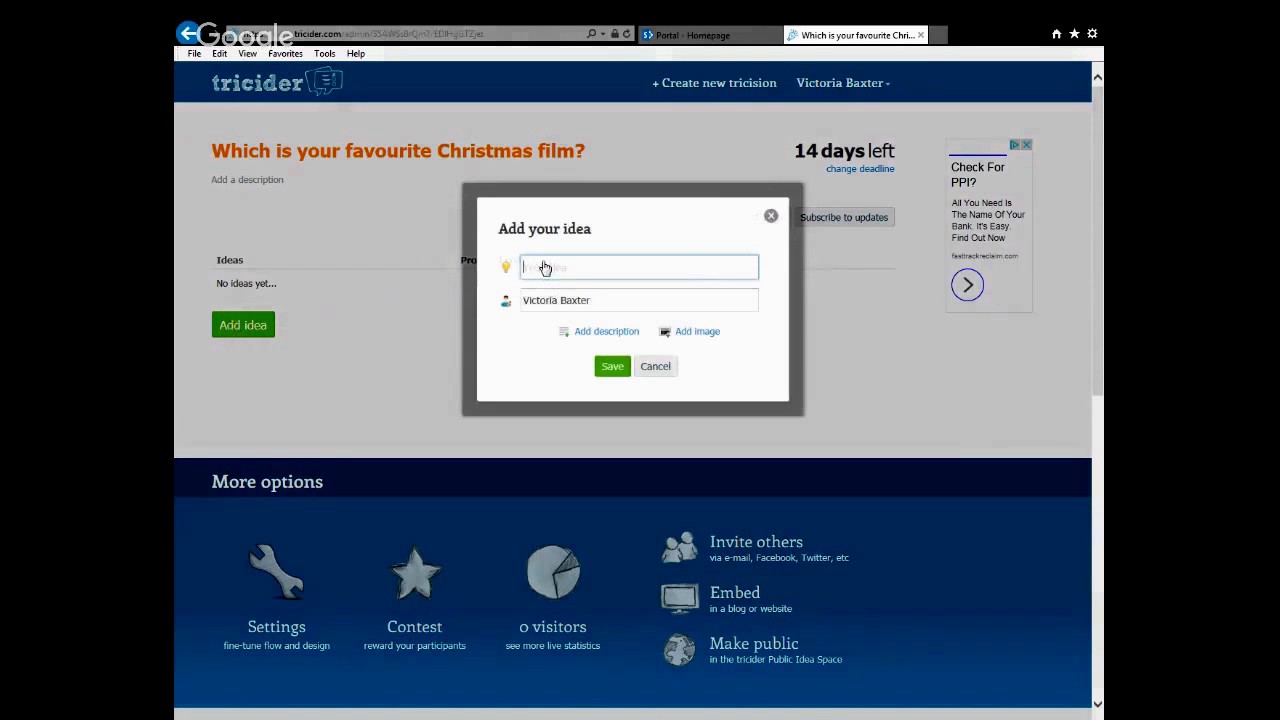The height and width of the screenshot is (720, 1280).
Task: Click the security lock icon in address bar
Action: pyautogui.click(x=614, y=34)
